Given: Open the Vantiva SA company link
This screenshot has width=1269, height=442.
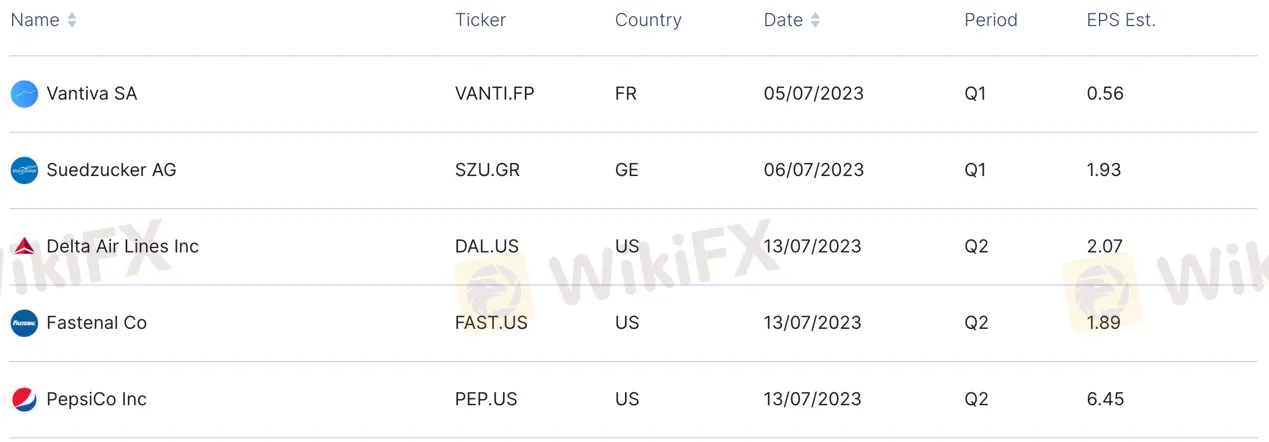Looking at the screenshot, I should (92, 94).
